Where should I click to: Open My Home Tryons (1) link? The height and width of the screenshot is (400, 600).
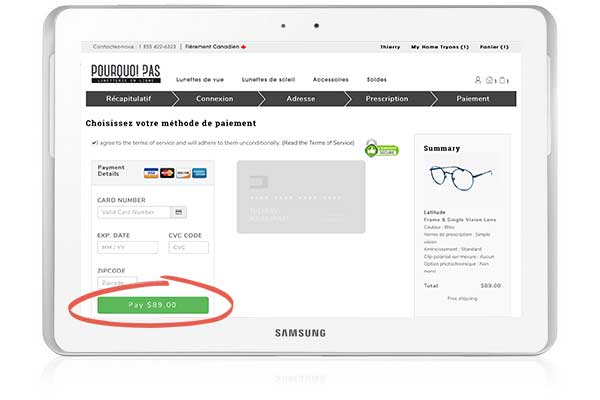(440, 47)
